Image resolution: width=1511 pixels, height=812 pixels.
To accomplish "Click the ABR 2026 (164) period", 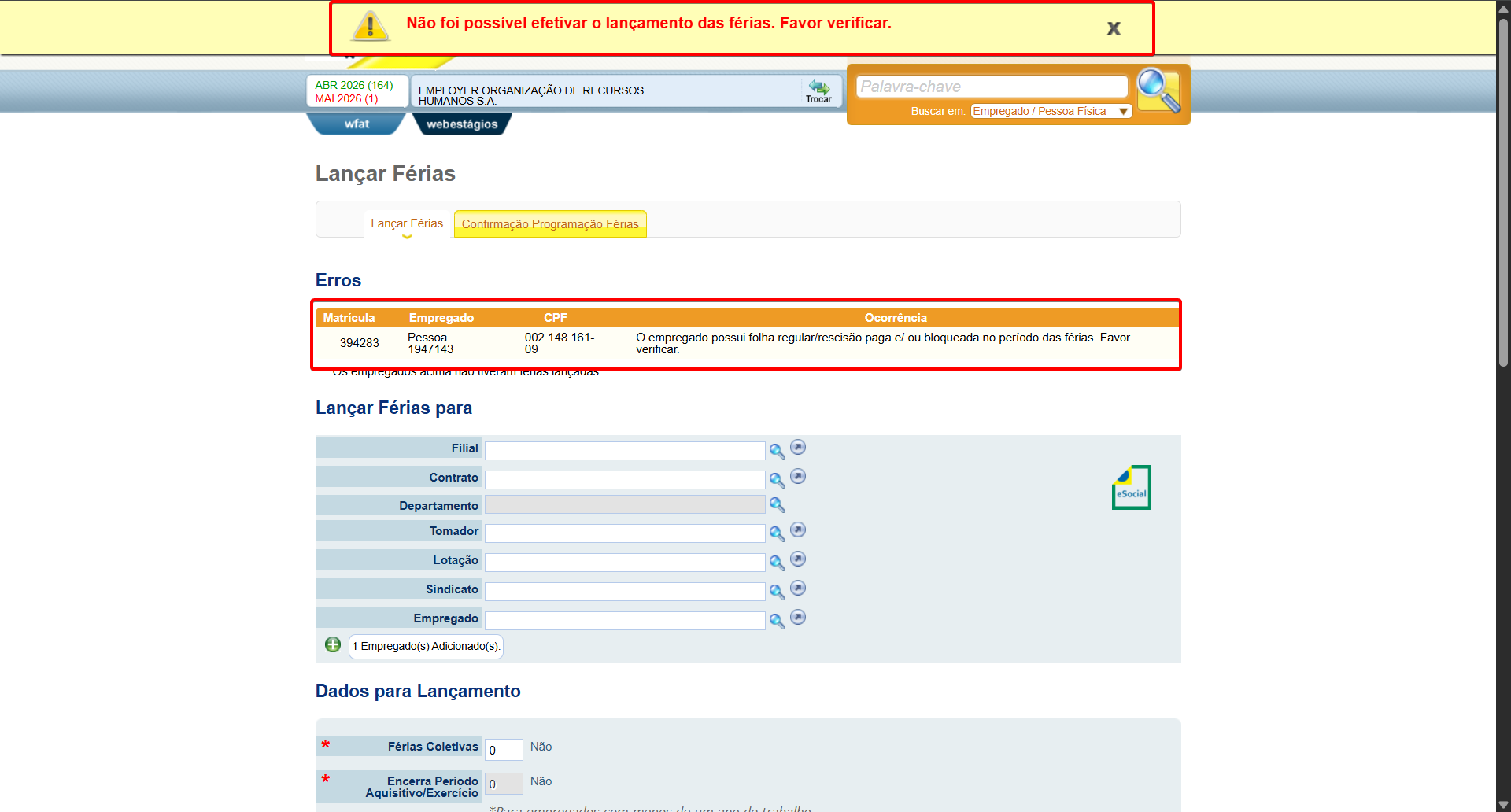I will click(x=354, y=85).
